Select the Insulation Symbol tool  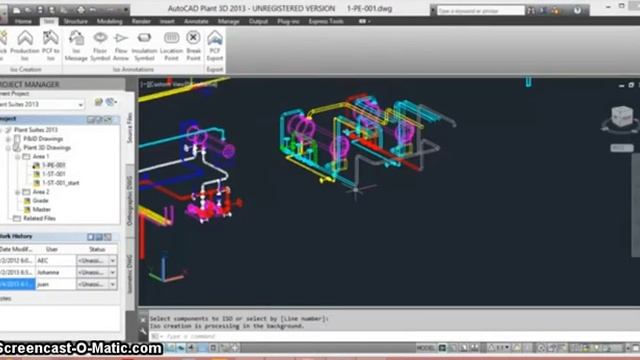[x=144, y=46]
